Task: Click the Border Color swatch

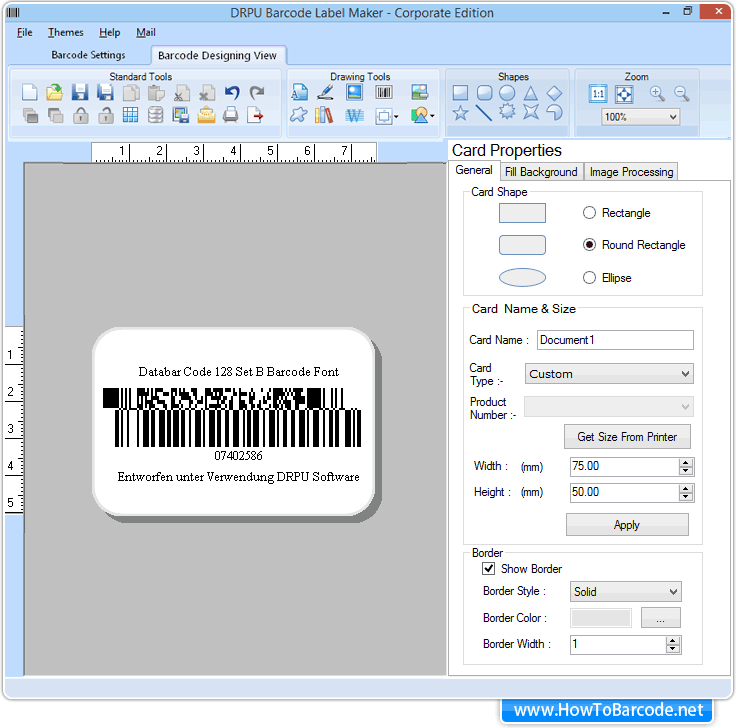Action: point(601,618)
